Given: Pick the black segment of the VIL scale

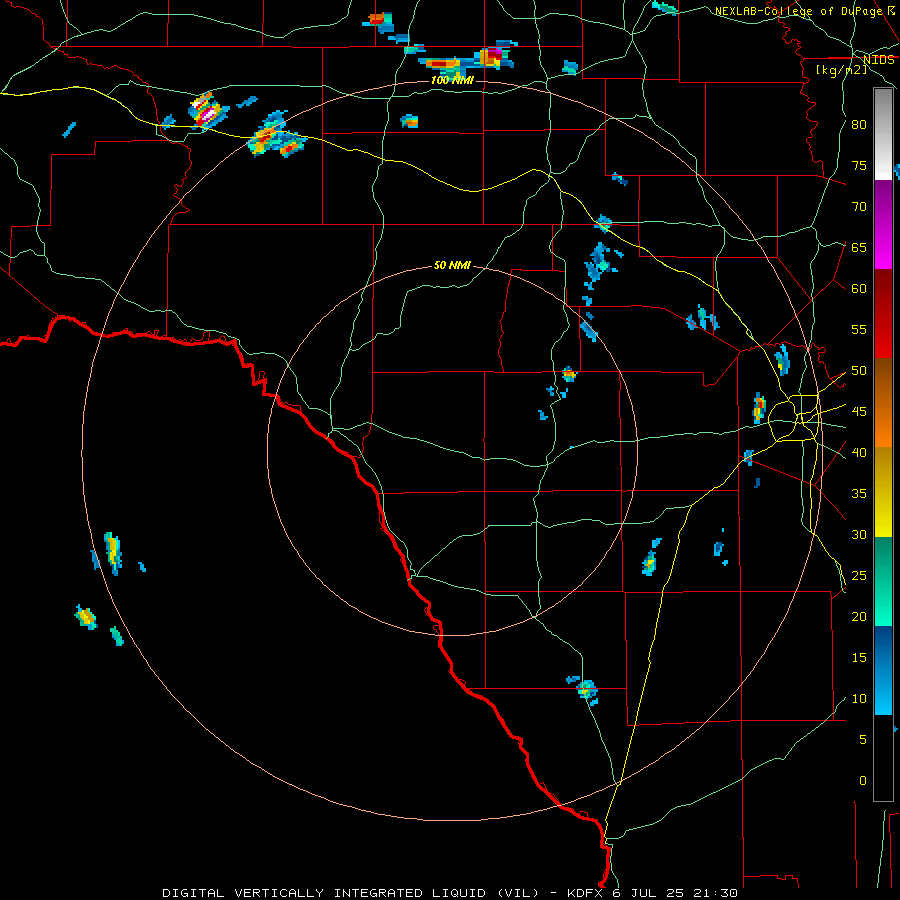Looking at the screenshot, I should coord(883,758).
